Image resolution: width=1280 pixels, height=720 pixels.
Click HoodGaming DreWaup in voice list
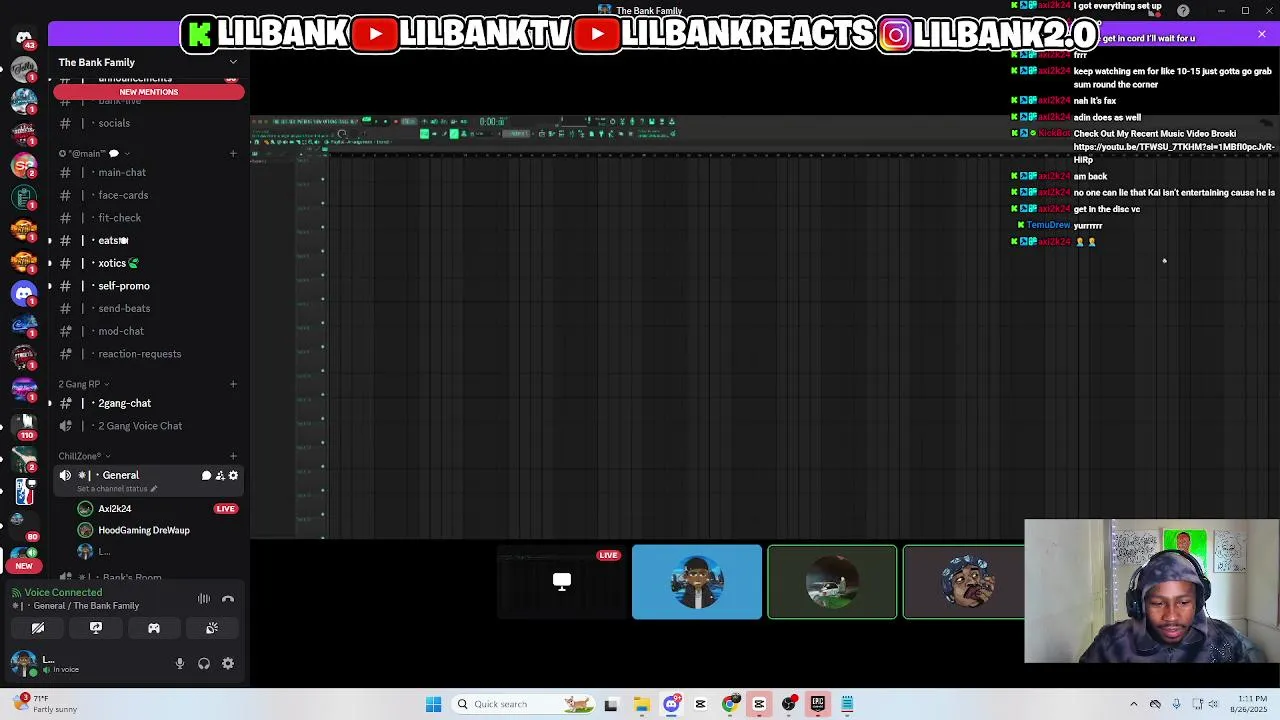[144, 530]
